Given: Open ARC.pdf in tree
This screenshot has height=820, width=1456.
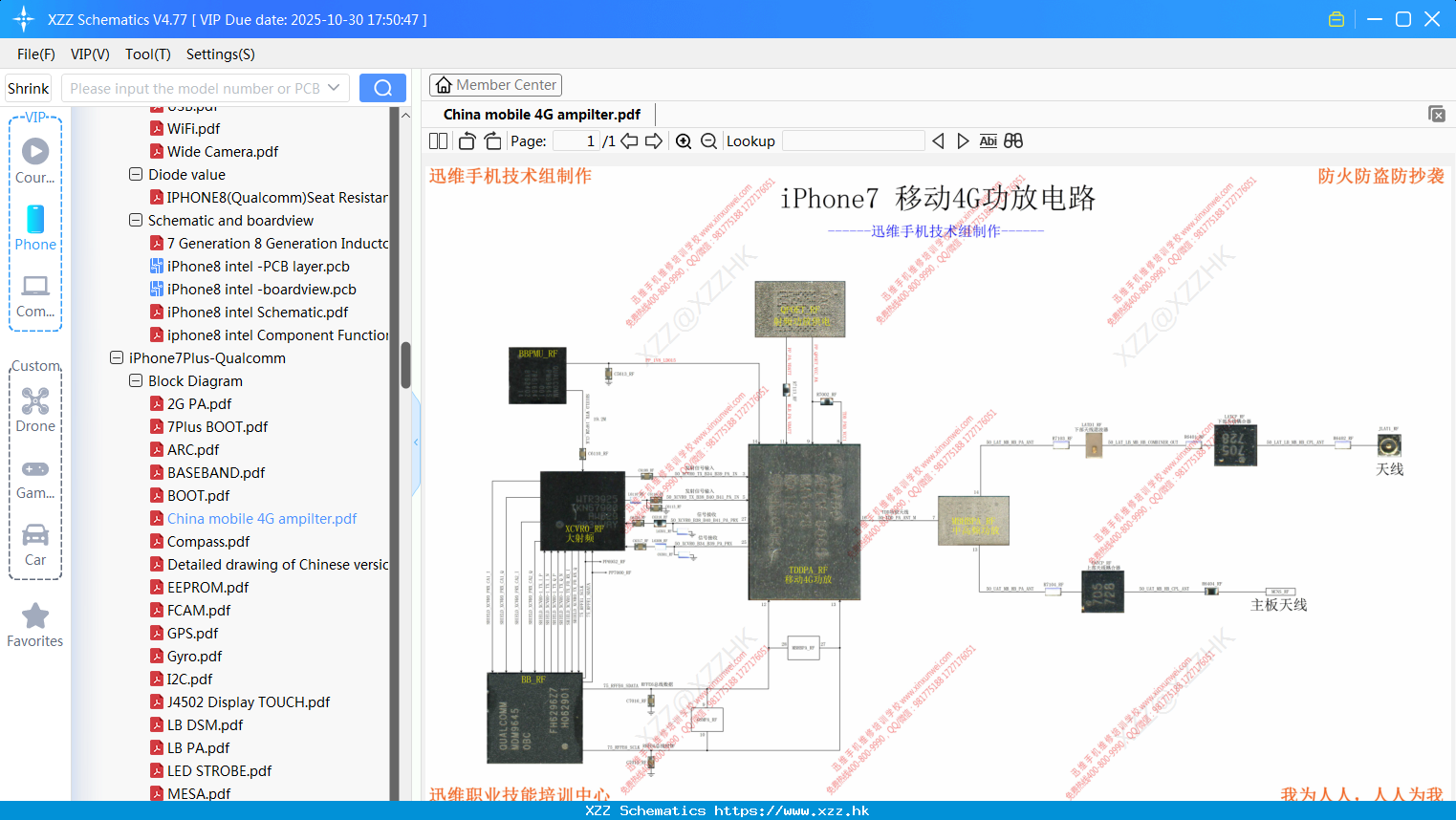Looking at the screenshot, I should pos(193,449).
